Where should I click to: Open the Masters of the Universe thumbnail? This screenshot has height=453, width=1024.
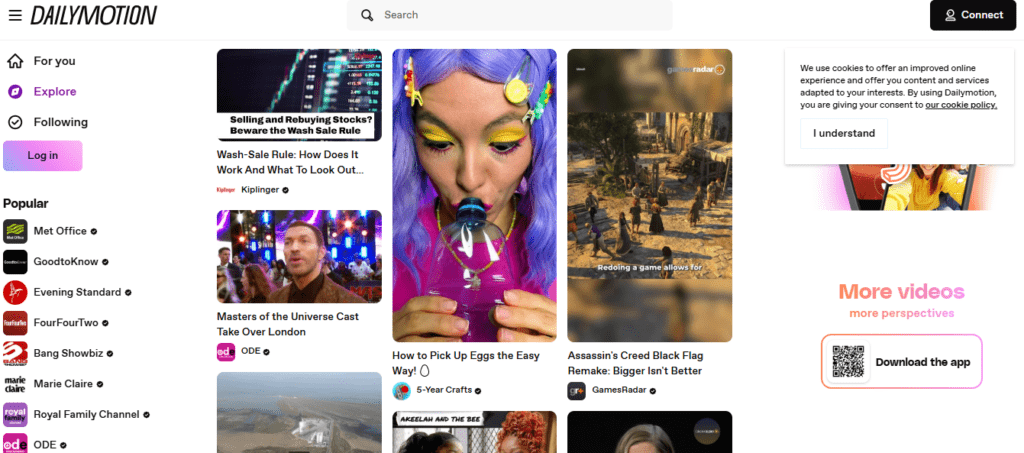click(299, 257)
